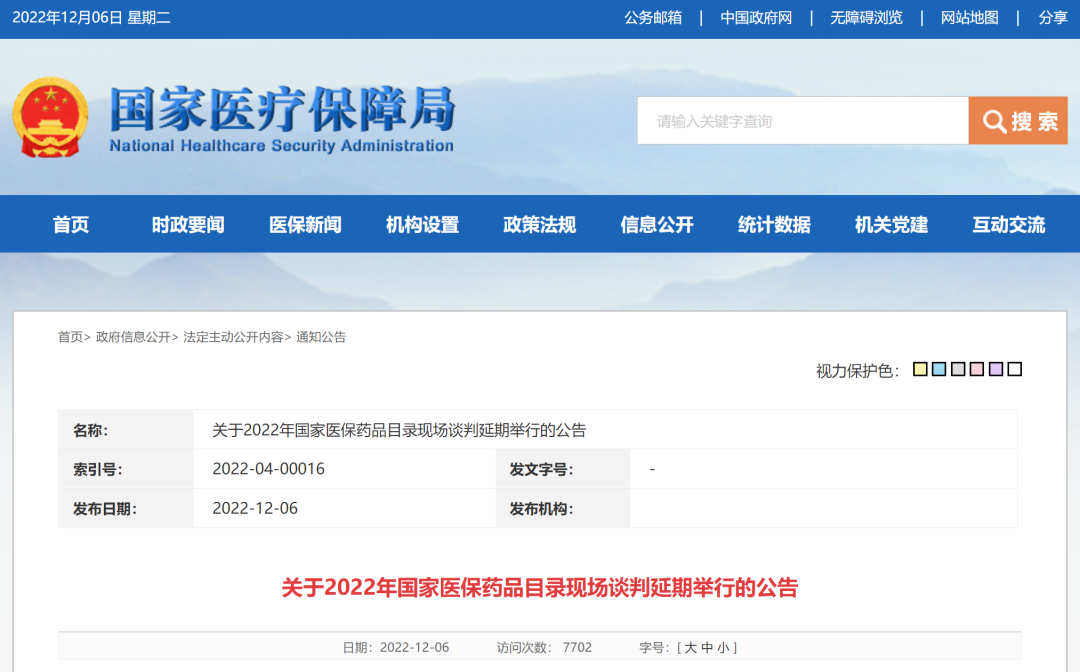Select pink eye-protection color swatch
The height and width of the screenshot is (672, 1080).
977,369
